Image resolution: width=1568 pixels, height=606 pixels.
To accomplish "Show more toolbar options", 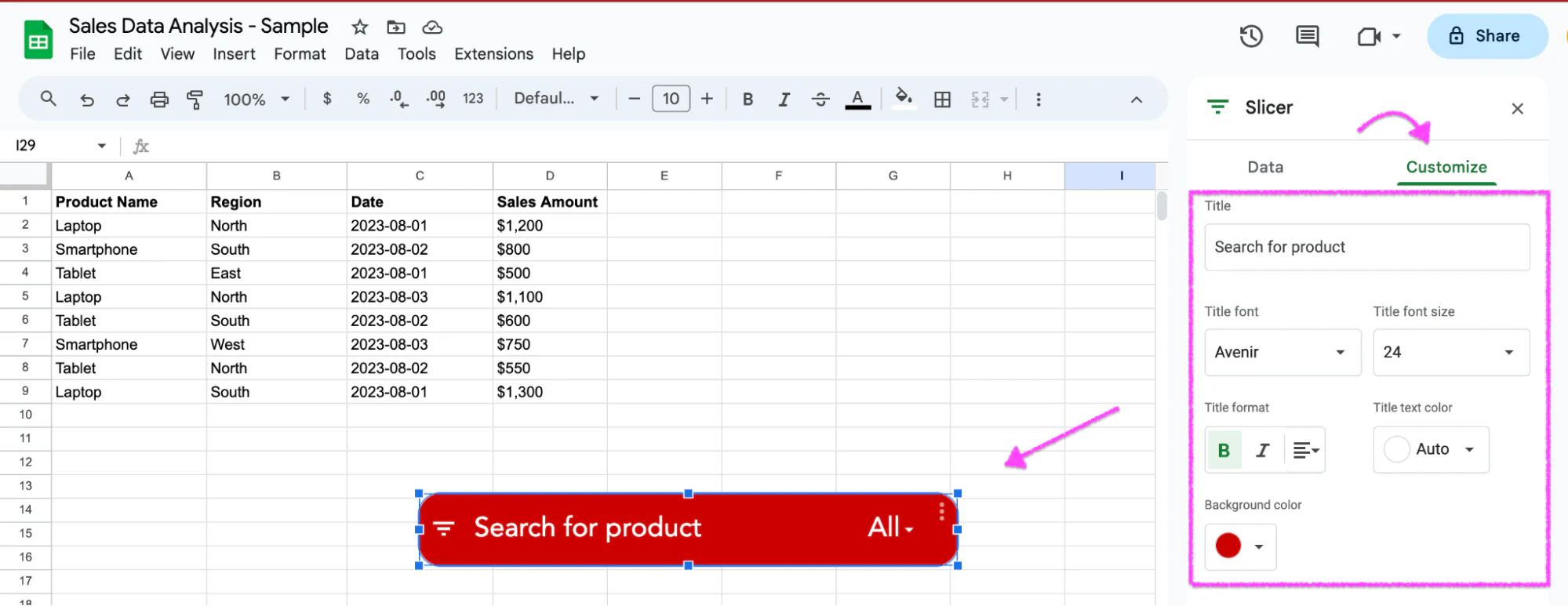I will click(x=1039, y=100).
